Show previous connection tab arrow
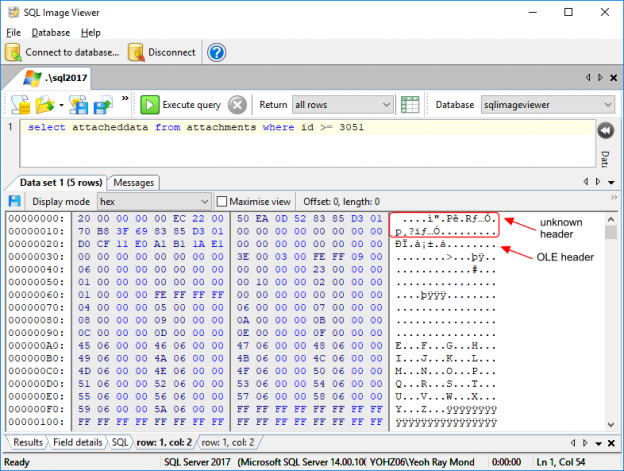This screenshot has height=471, width=624. pyautogui.click(x=588, y=78)
